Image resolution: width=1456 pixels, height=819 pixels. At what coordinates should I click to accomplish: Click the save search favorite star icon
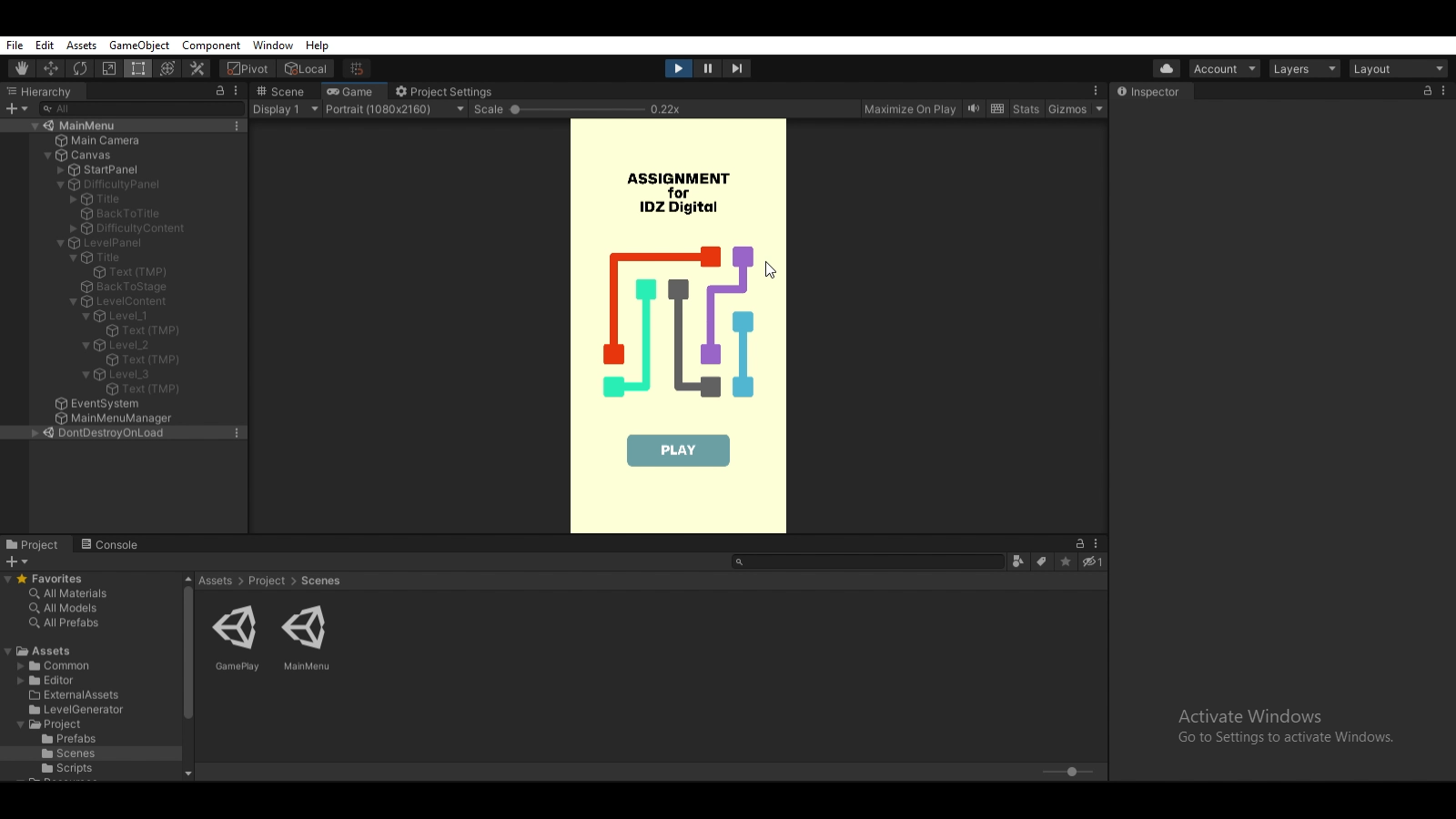[1066, 561]
